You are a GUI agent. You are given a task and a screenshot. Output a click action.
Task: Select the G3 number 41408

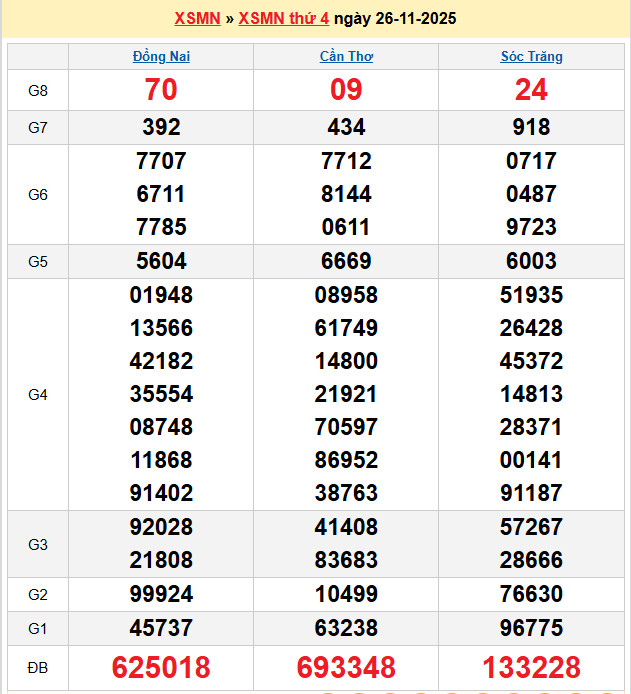tap(346, 527)
